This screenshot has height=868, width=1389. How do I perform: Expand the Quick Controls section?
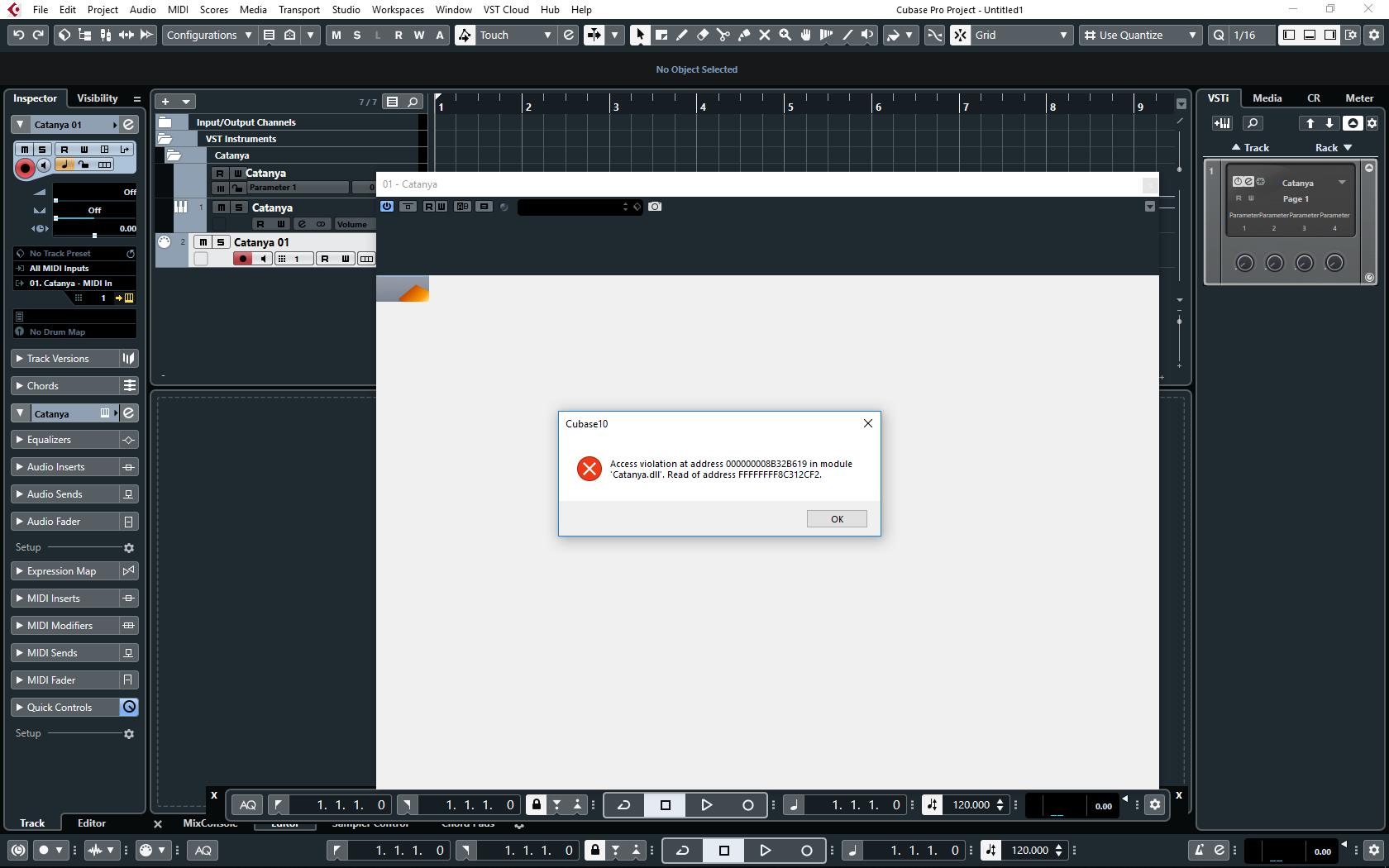64,708
